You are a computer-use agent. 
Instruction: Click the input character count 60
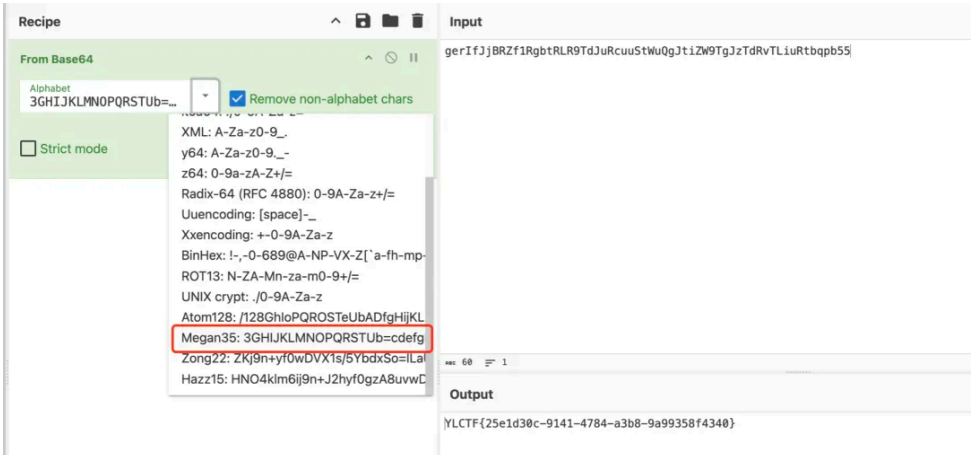click(x=459, y=362)
